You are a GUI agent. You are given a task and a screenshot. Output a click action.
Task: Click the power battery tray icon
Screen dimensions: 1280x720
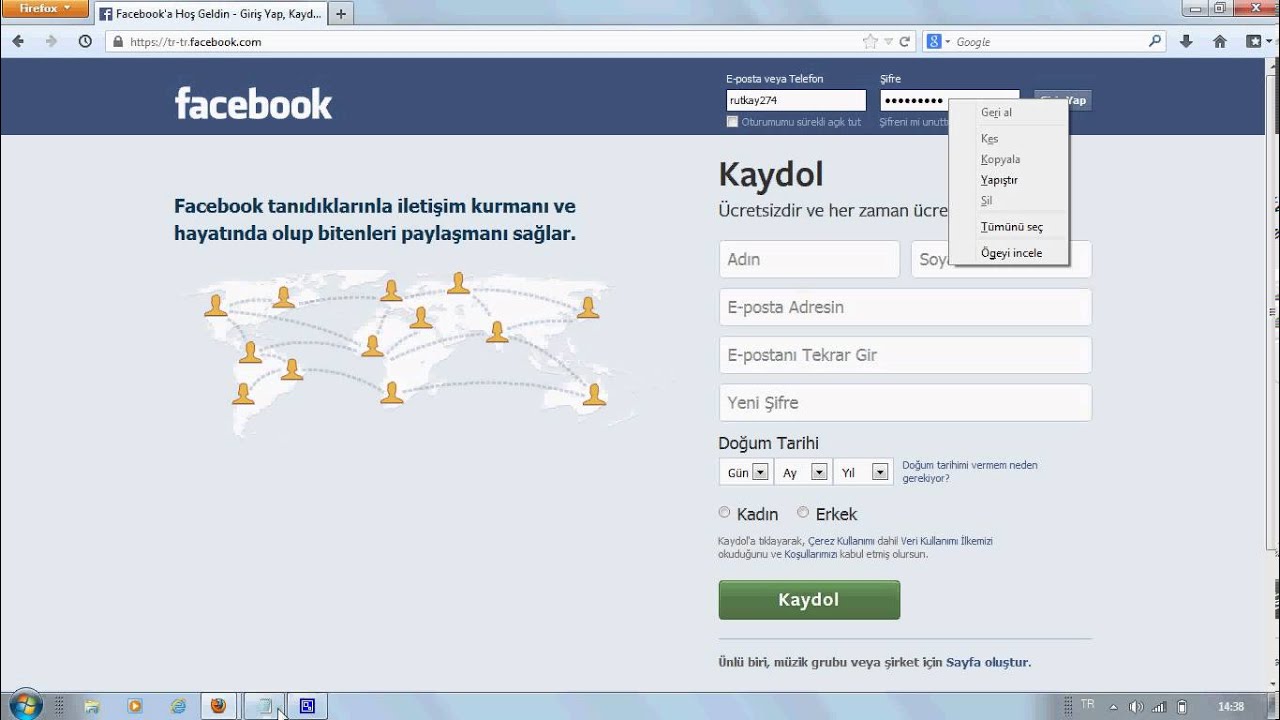click(1182, 707)
